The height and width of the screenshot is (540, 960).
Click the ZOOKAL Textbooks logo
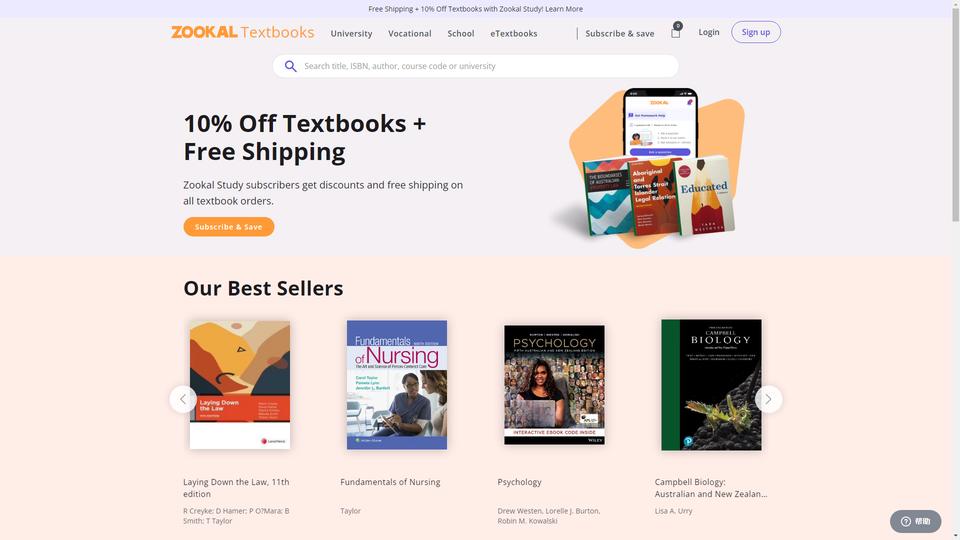pos(242,32)
